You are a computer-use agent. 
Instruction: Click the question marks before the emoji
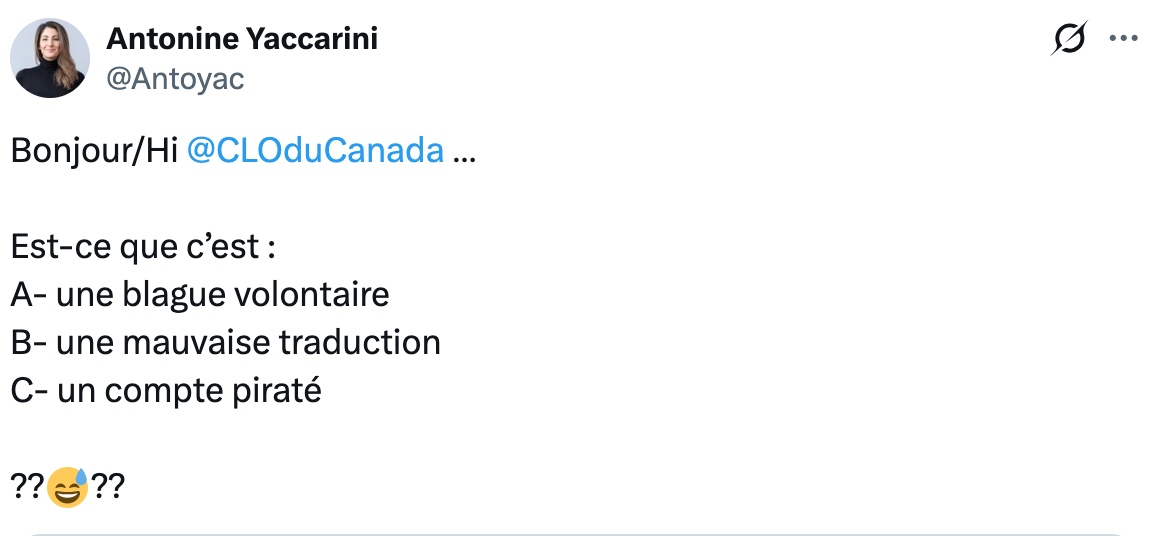point(27,487)
